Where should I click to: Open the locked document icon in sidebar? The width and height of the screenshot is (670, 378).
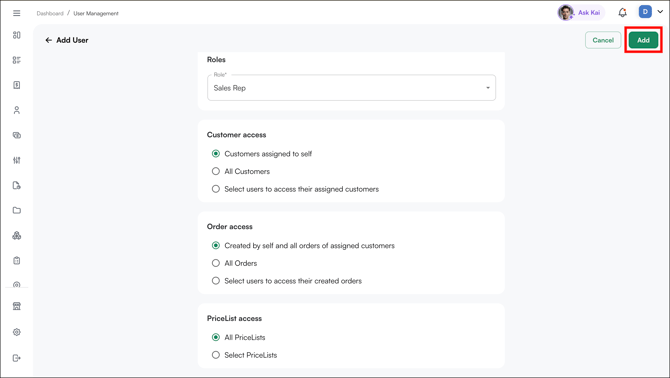17,185
